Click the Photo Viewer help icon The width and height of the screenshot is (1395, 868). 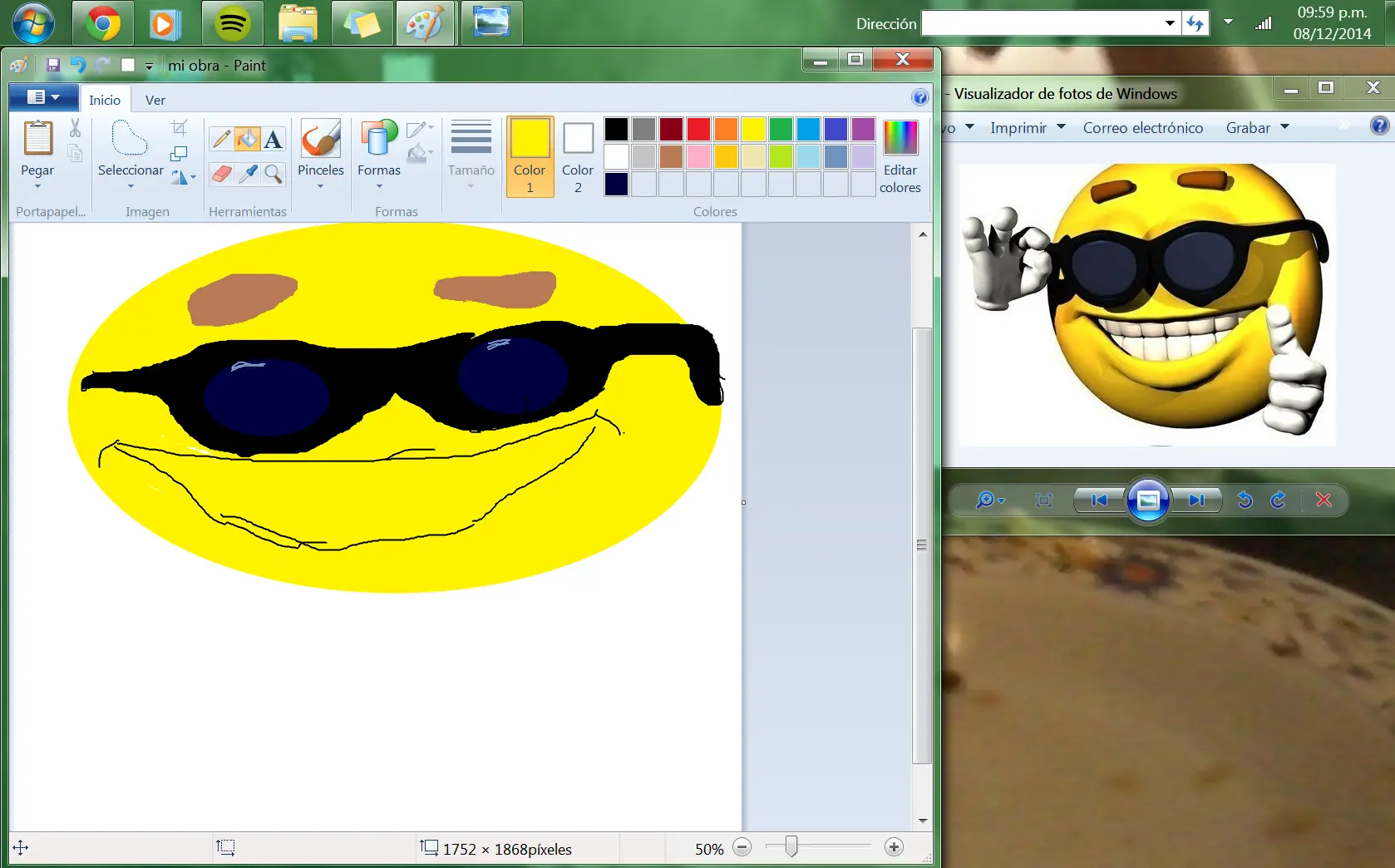[1379, 126]
